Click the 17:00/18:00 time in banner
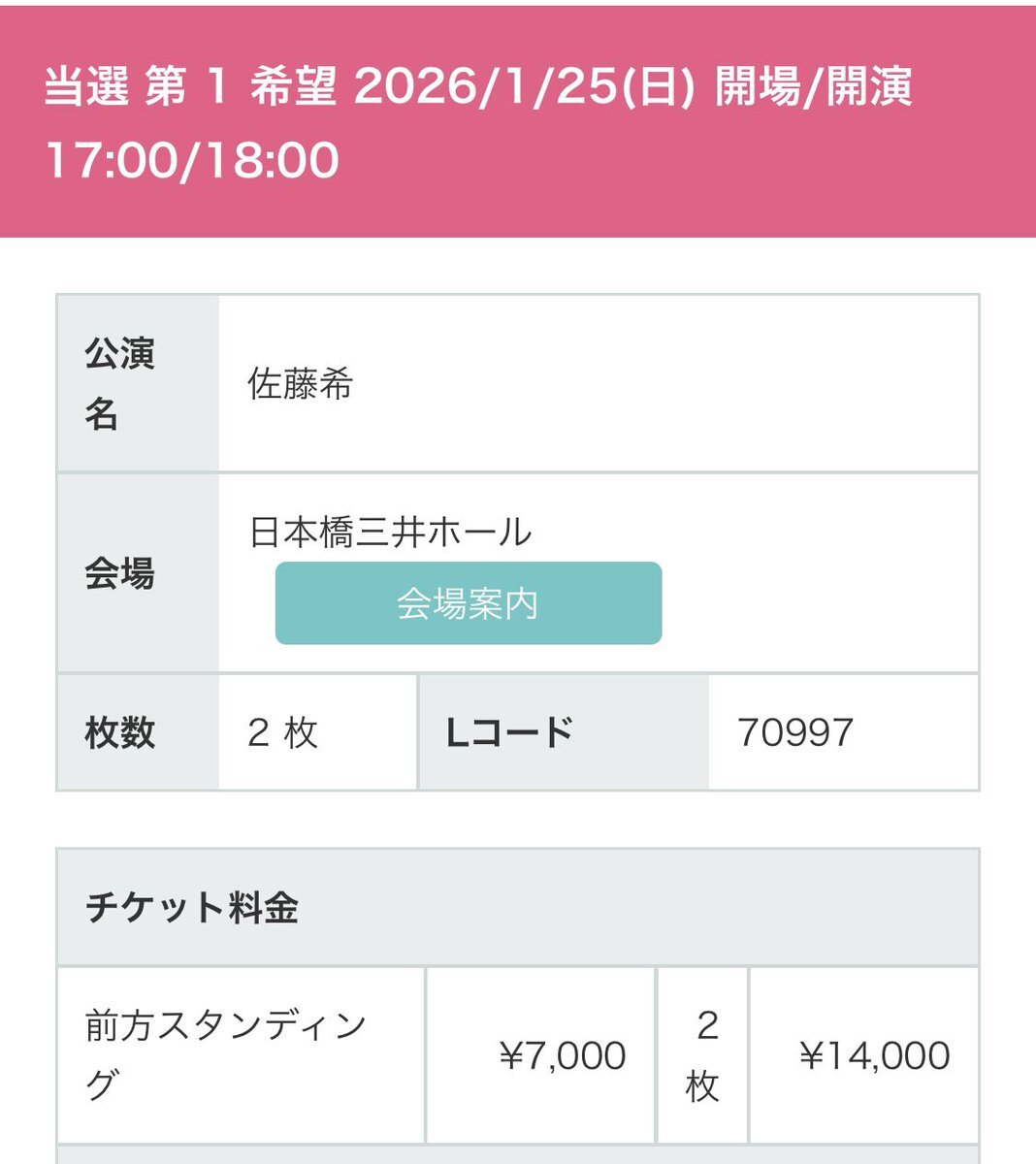The width and height of the screenshot is (1036, 1164). [192, 160]
